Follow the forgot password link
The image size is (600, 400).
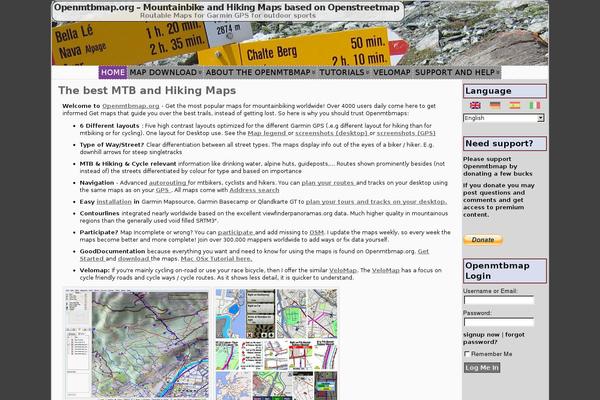pyautogui.click(x=494, y=338)
